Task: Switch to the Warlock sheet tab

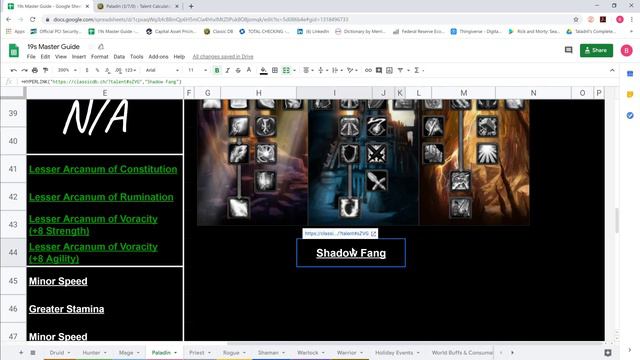Action: [x=310, y=352]
